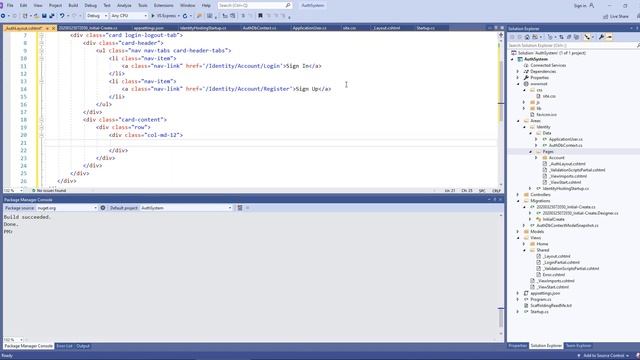The height and width of the screenshot is (360, 640).
Task: Select Connected Services node
Action: pyautogui.click(x=548, y=65)
